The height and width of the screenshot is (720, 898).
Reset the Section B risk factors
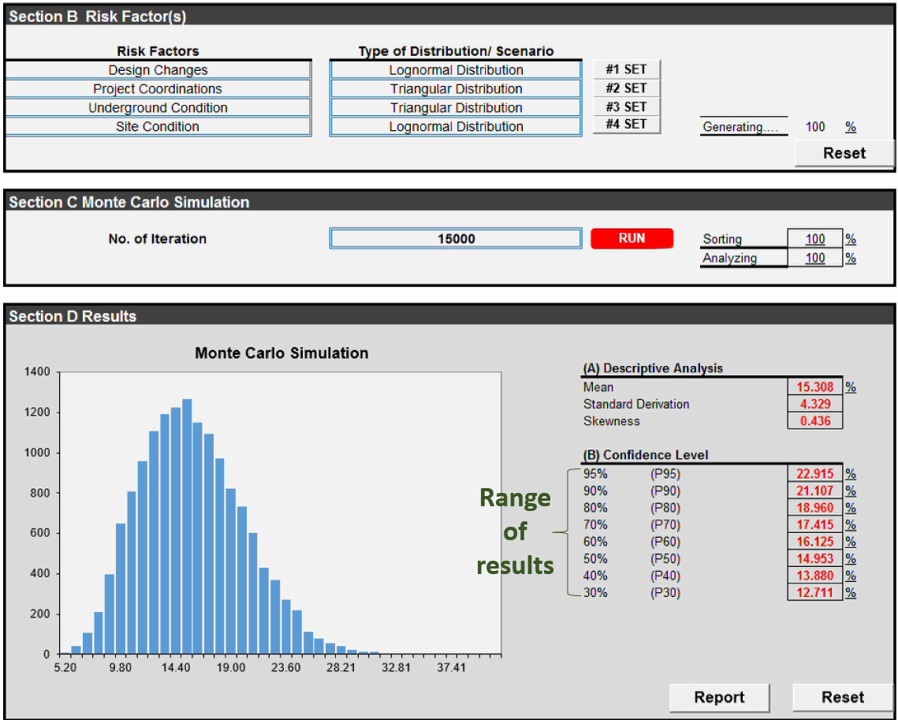[x=844, y=153]
